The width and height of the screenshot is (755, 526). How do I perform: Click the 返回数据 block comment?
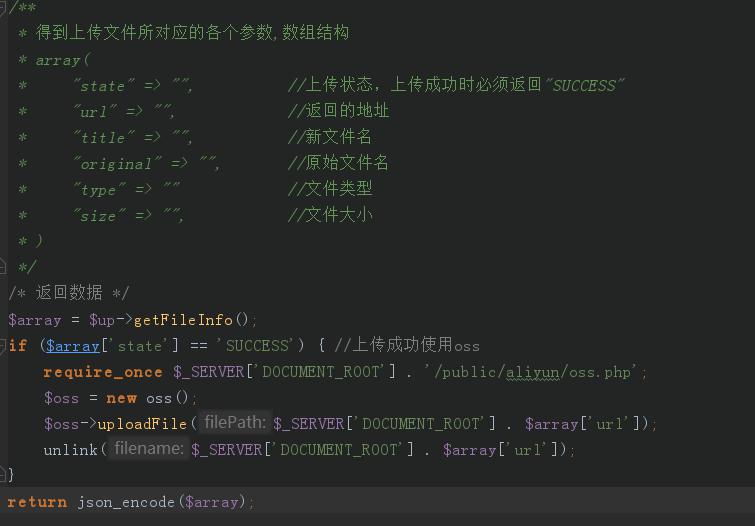68,293
